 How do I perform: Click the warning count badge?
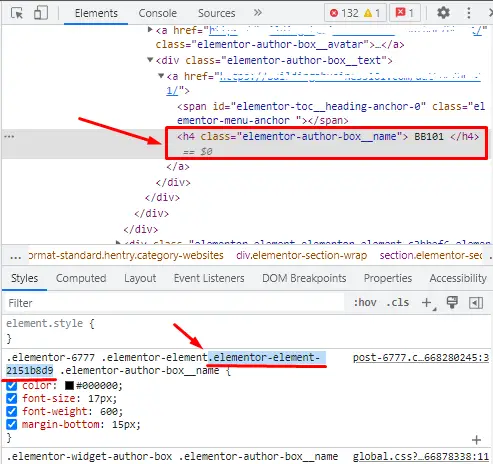pos(372,13)
